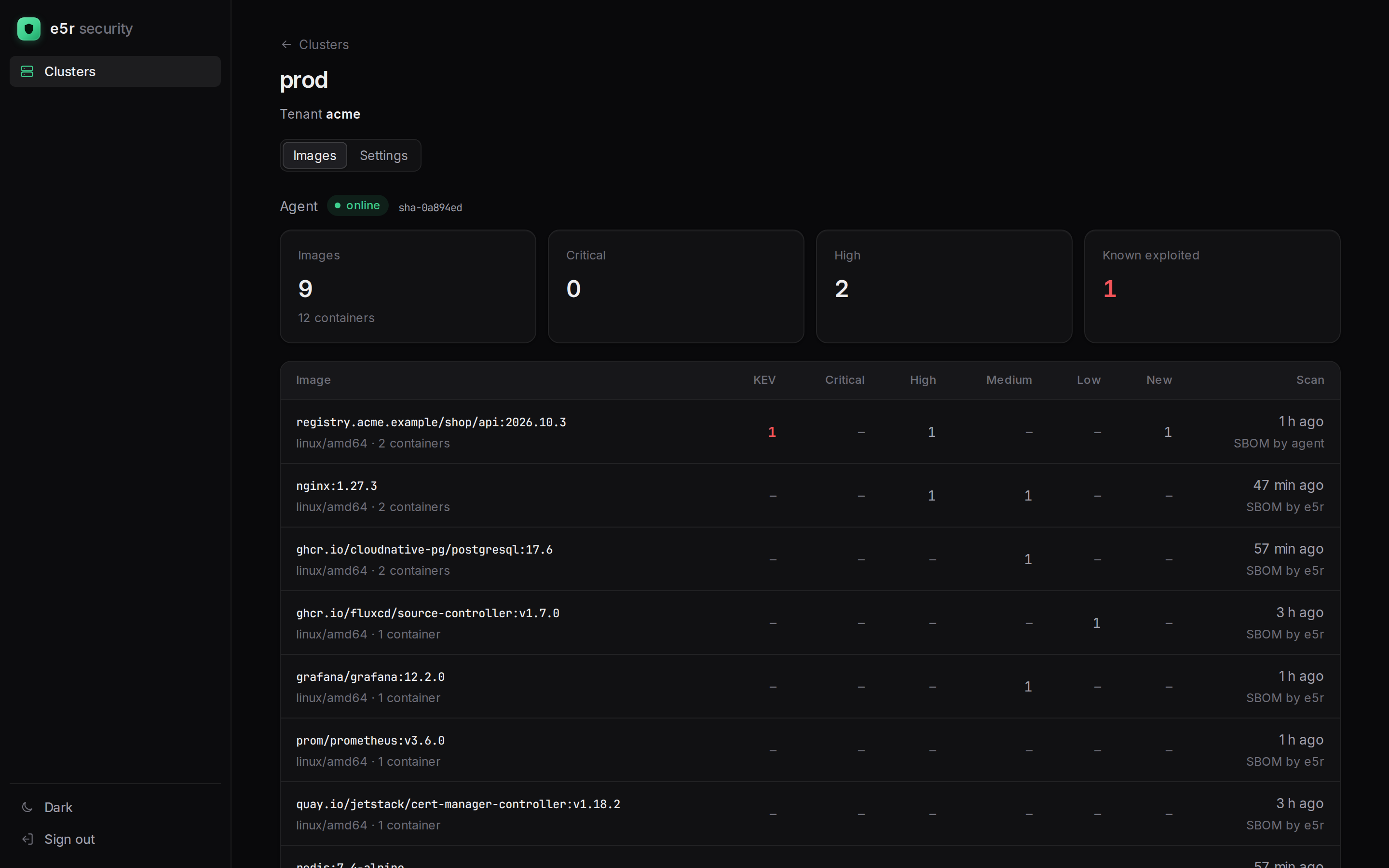Sort by the Critical column header
This screenshot has height=868, width=1389.
(844, 380)
